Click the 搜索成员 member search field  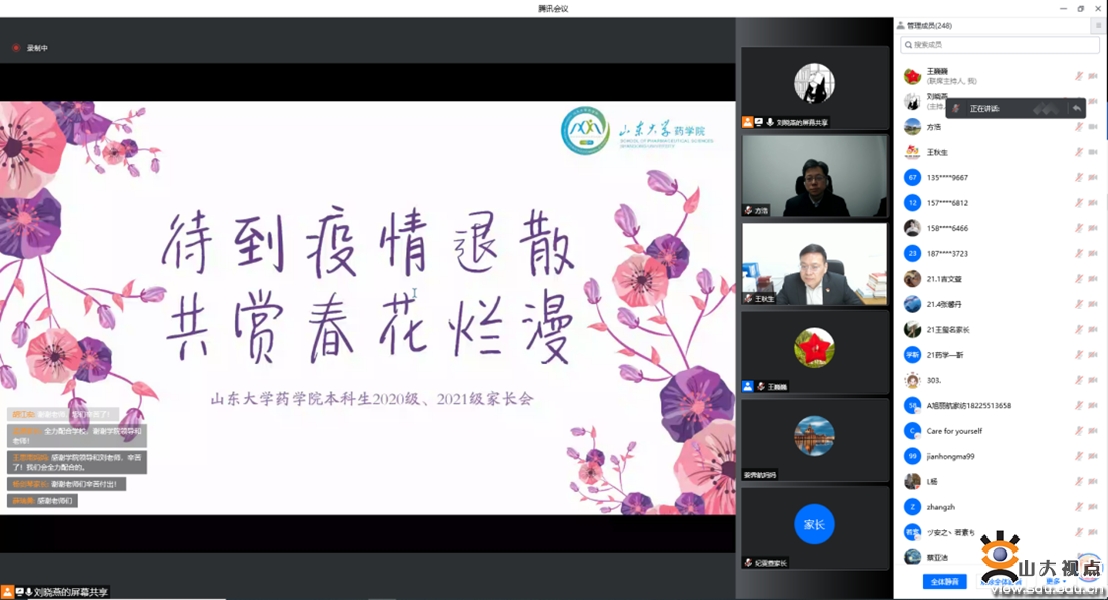coord(1000,45)
